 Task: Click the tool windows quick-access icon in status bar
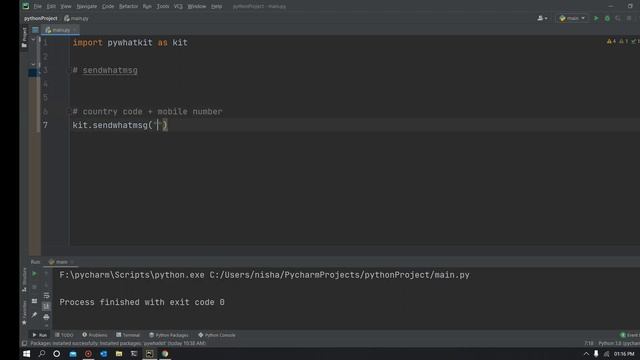click(24, 344)
